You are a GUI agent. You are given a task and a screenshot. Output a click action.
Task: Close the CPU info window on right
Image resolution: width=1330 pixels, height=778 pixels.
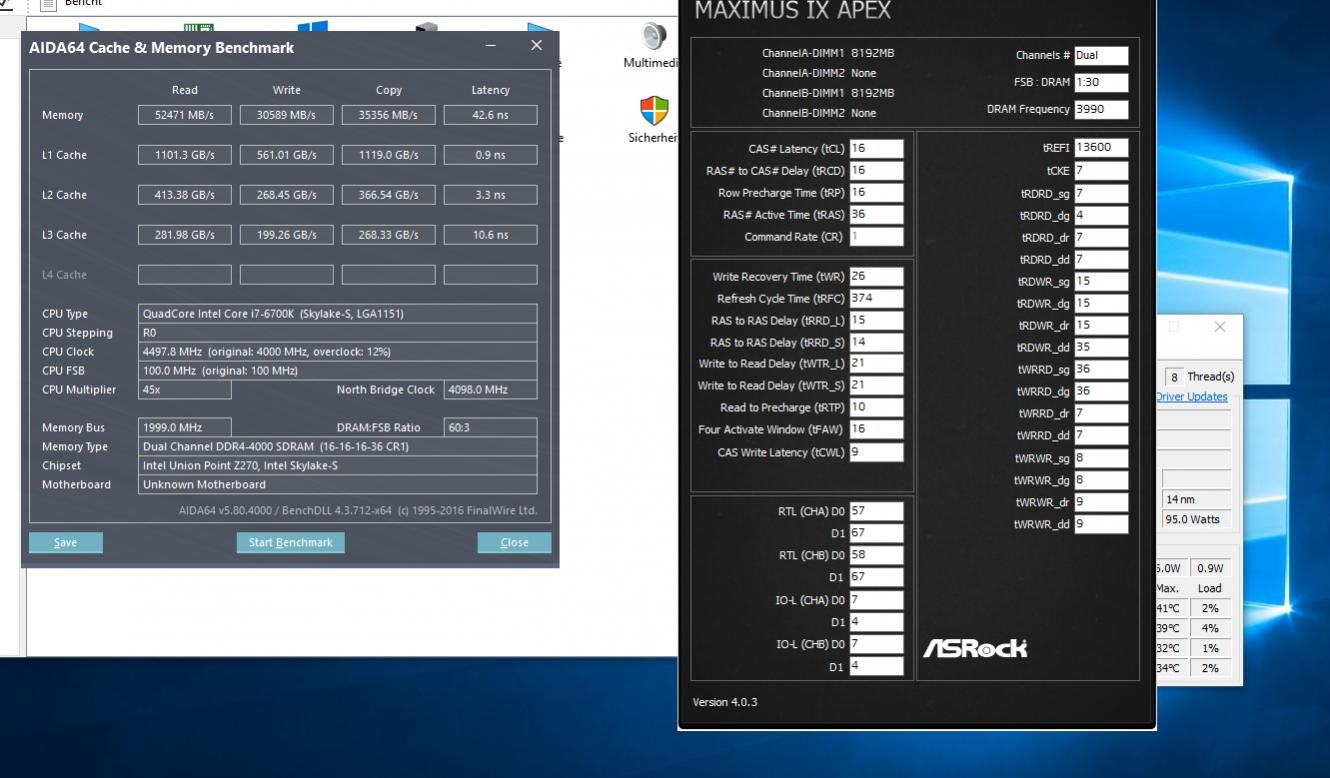(1219, 327)
